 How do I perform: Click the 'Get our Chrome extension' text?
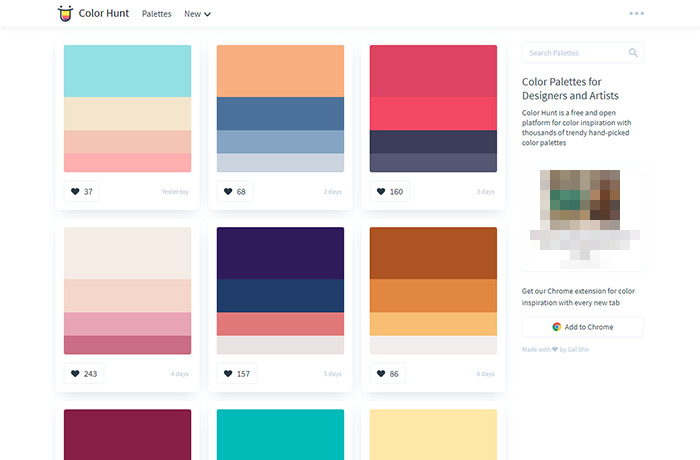point(578,297)
